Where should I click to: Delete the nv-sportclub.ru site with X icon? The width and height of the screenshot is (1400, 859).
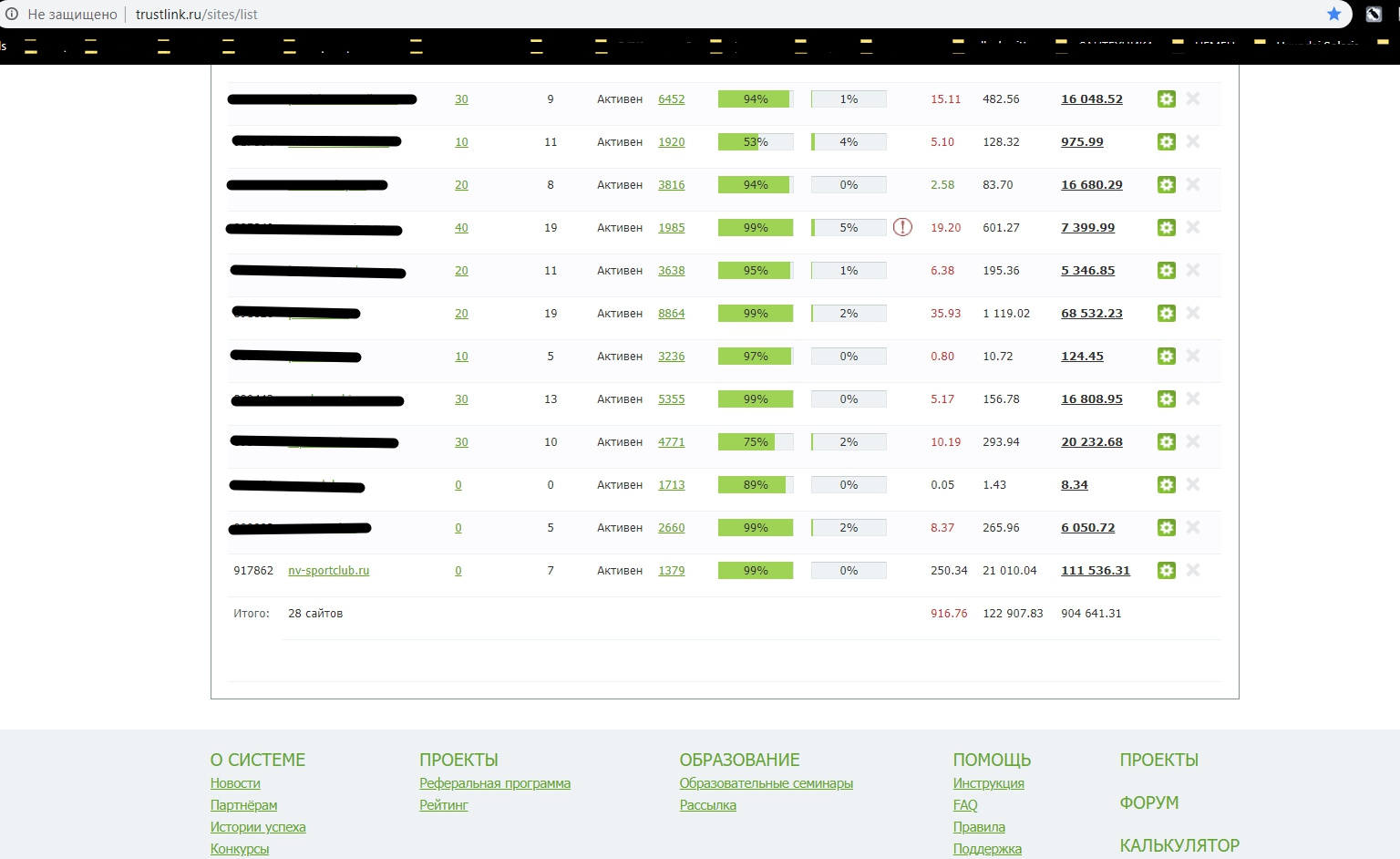tap(1193, 569)
